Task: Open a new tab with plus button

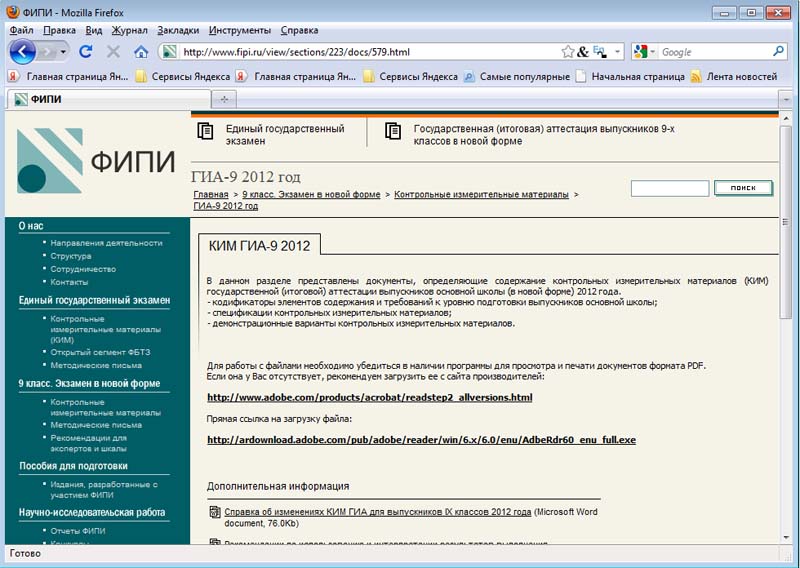Action: tap(224, 100)
